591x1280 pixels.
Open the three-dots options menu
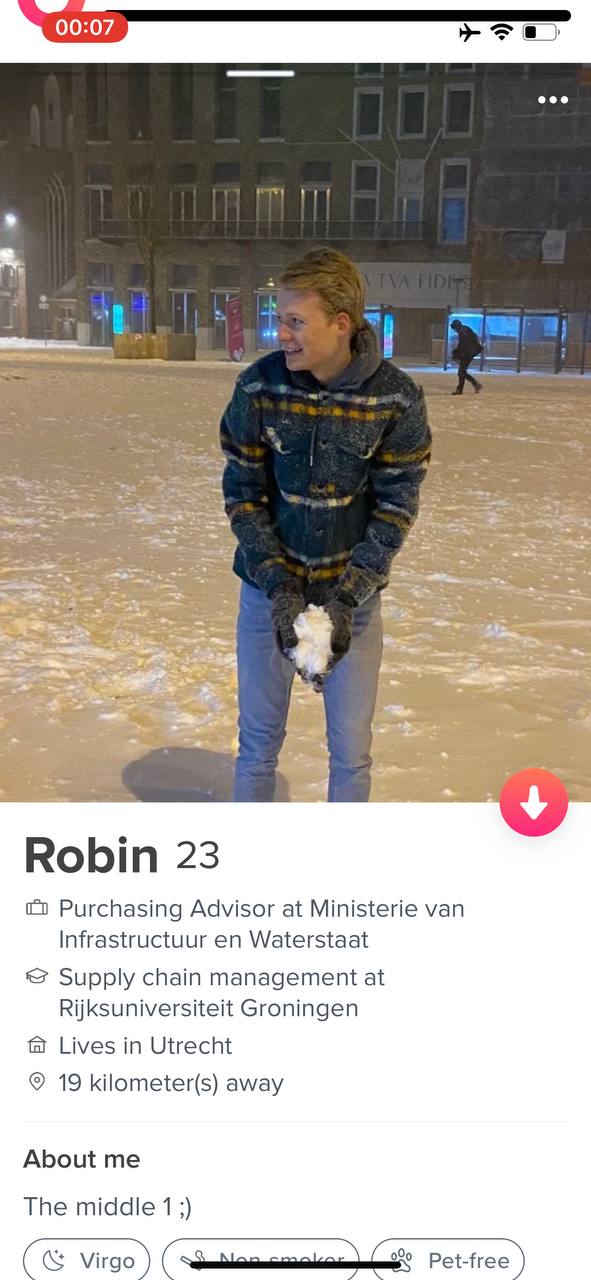pos(552,100)
